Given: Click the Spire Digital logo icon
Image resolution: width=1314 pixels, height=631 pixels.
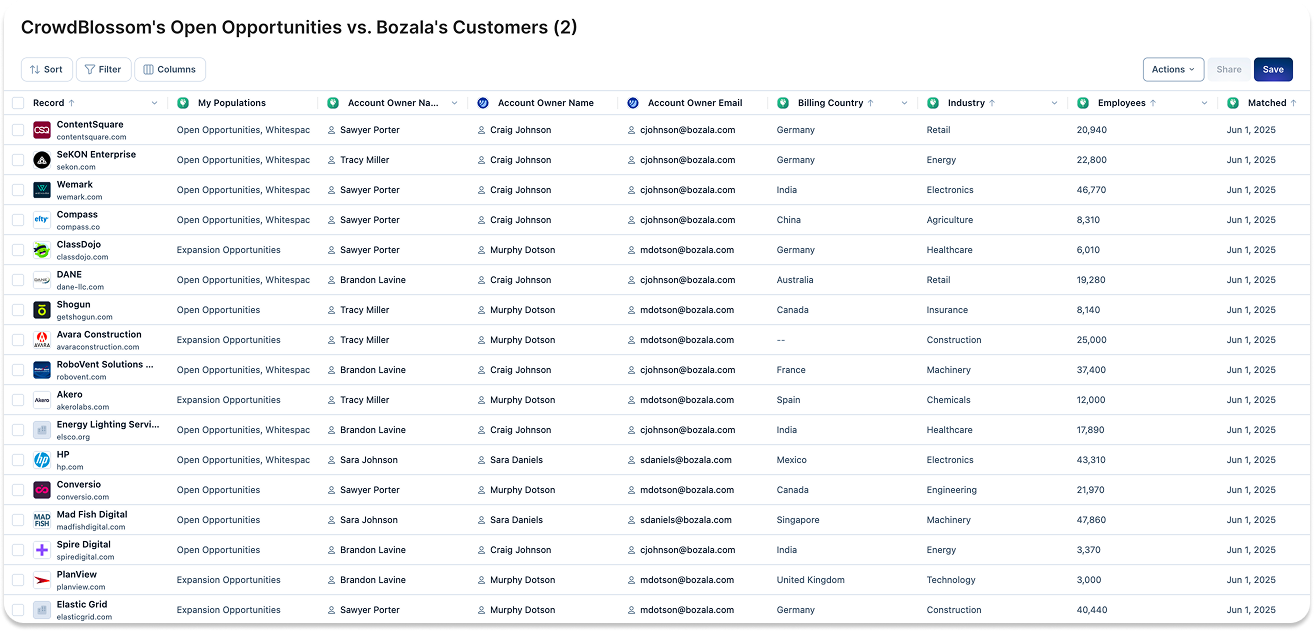Looking at the screenshot, I should pos(42,550).
